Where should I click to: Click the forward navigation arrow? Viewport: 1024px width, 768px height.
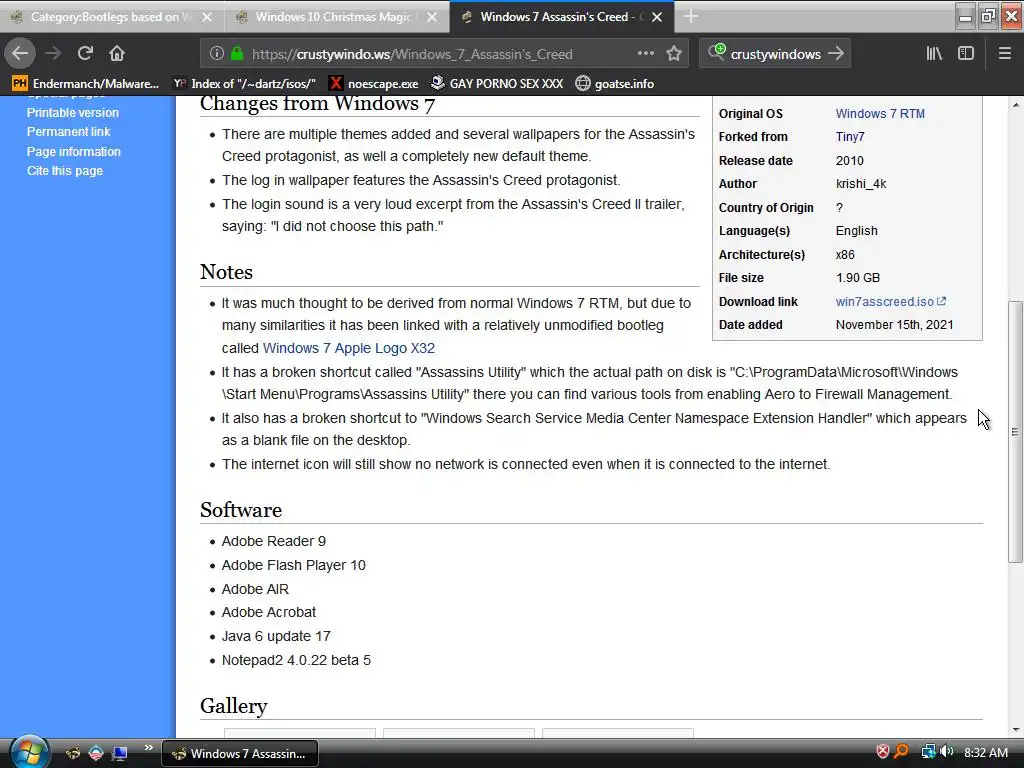tap(53, 53)
